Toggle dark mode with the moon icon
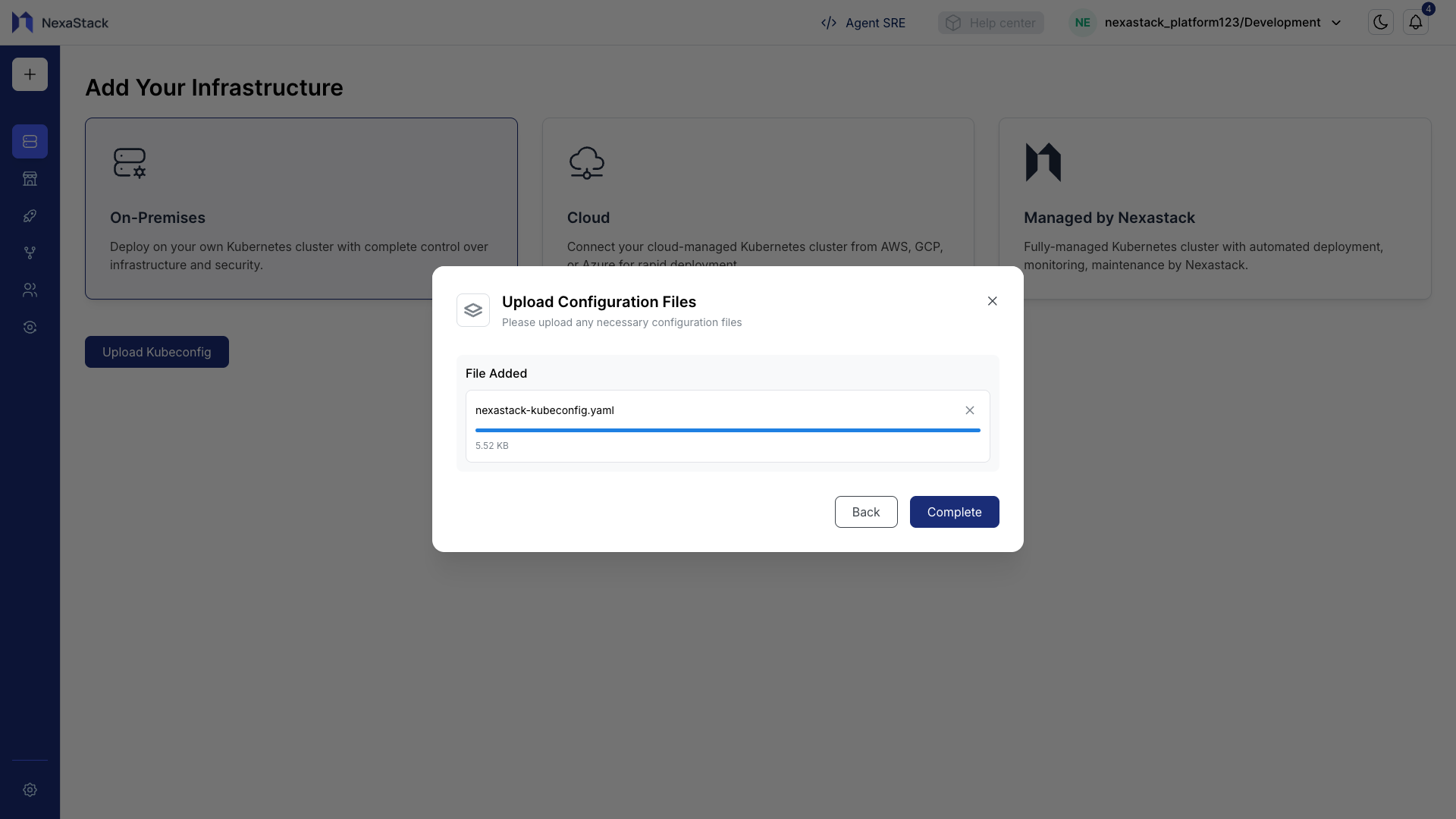This screenshot has height=819, width=1456. click(1380, 22)
